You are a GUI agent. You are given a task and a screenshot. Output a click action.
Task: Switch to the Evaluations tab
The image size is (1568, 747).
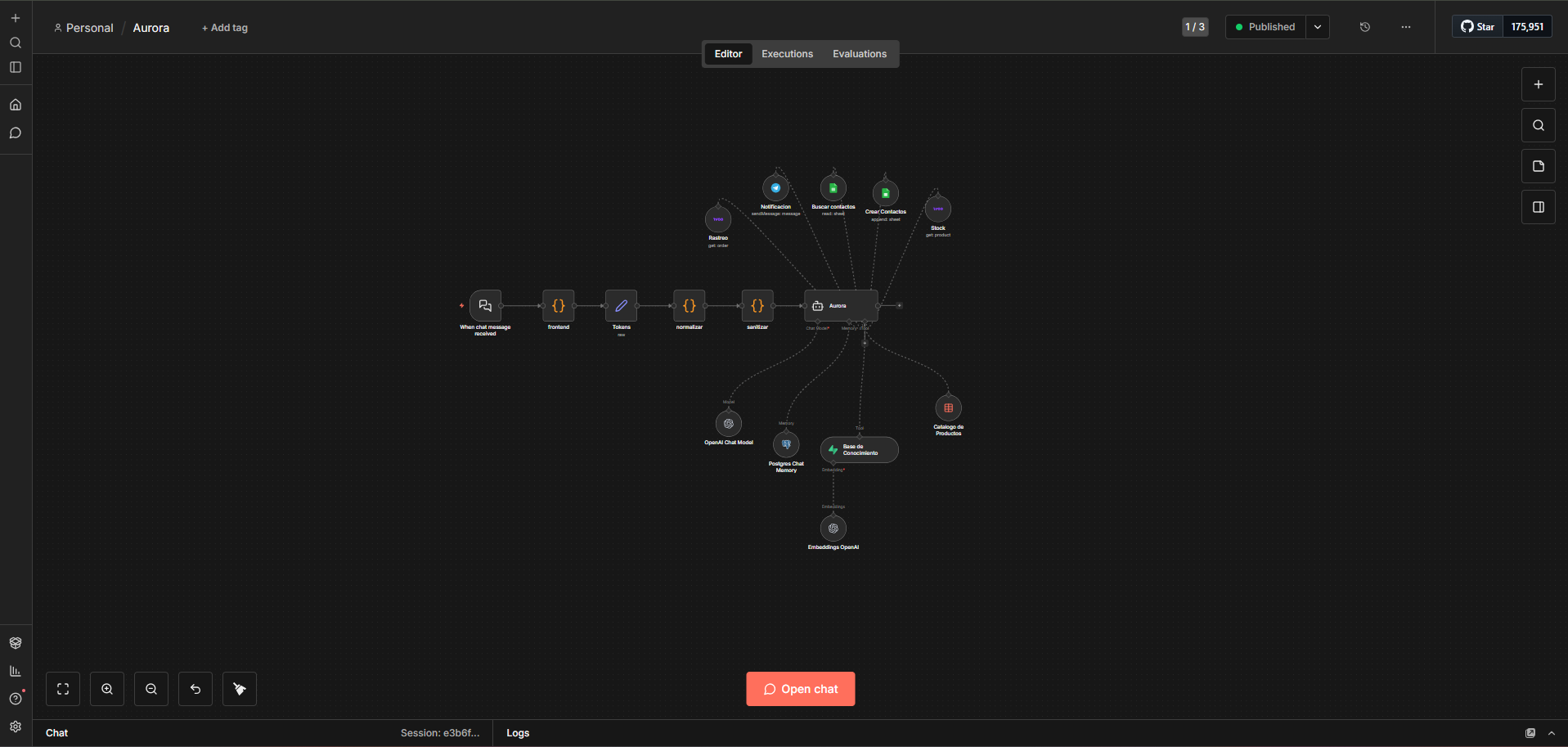point(859,54)
